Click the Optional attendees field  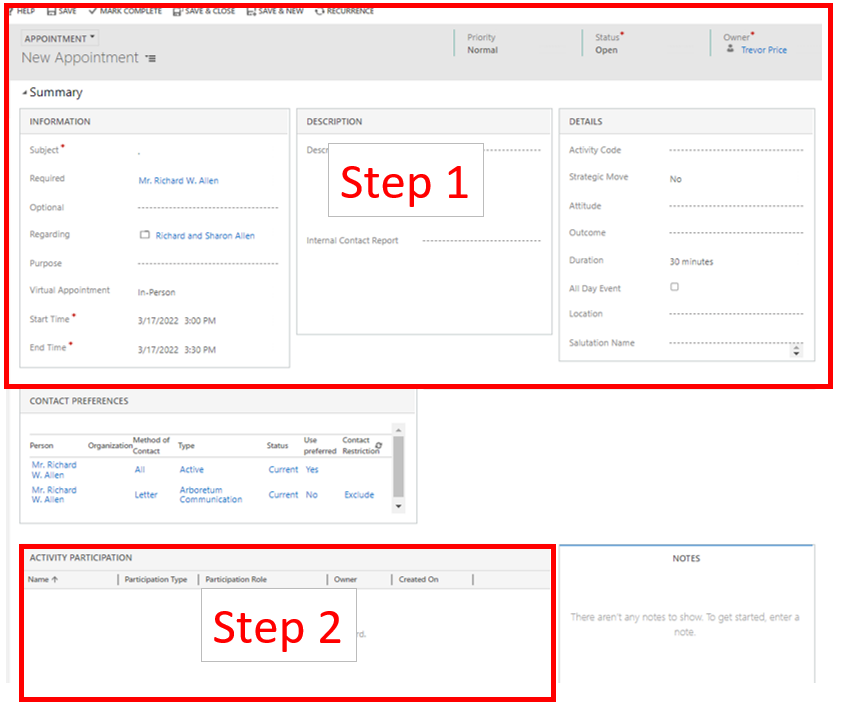(x=208, y=208)
